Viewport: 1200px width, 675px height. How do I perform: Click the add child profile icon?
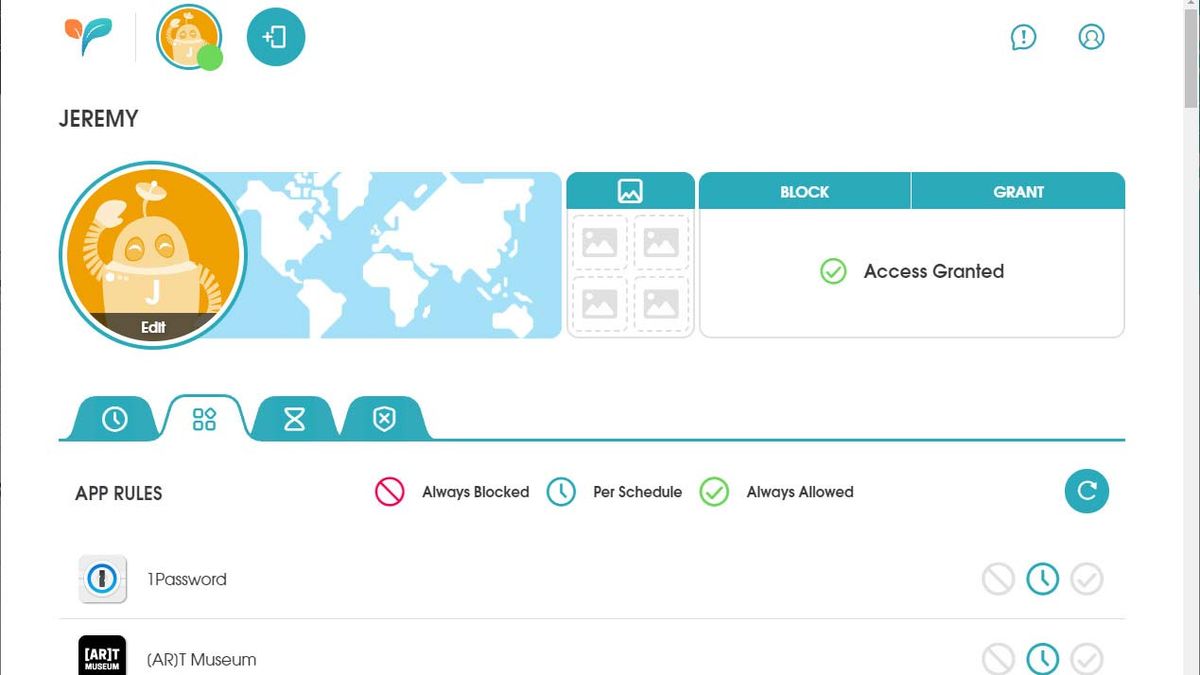pos(275,36)
